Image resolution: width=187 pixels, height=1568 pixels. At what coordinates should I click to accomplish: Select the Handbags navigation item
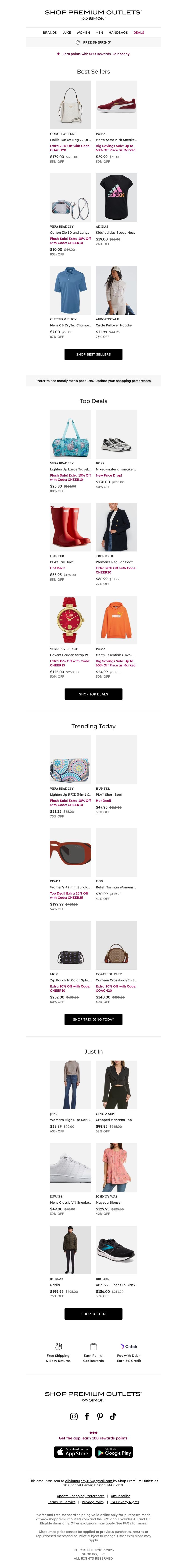pyautogui.click(x=118, y=32)
